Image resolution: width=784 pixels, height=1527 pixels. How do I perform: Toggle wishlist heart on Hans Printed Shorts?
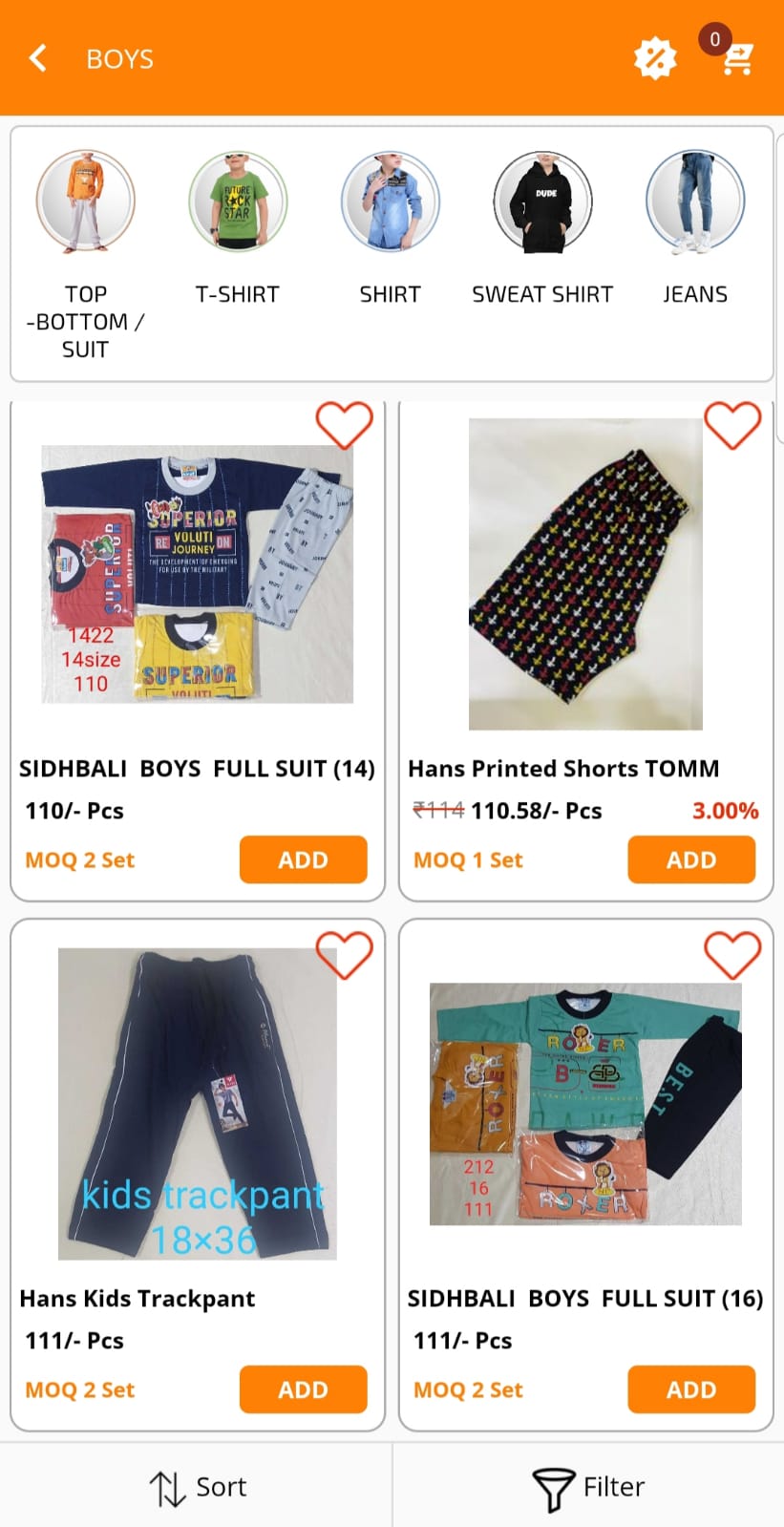tap(732, 425)
